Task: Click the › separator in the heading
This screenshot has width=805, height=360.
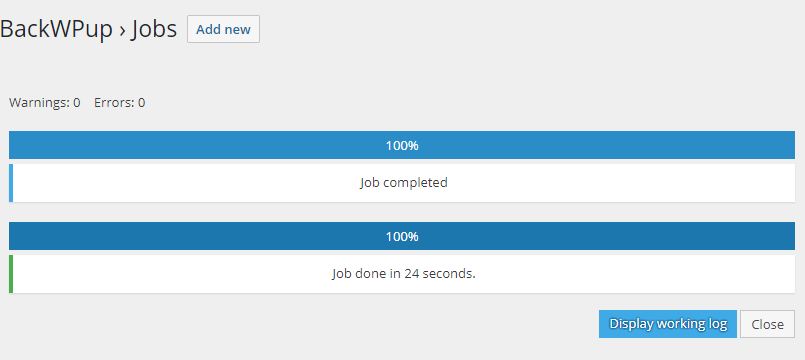Action: 122,31
